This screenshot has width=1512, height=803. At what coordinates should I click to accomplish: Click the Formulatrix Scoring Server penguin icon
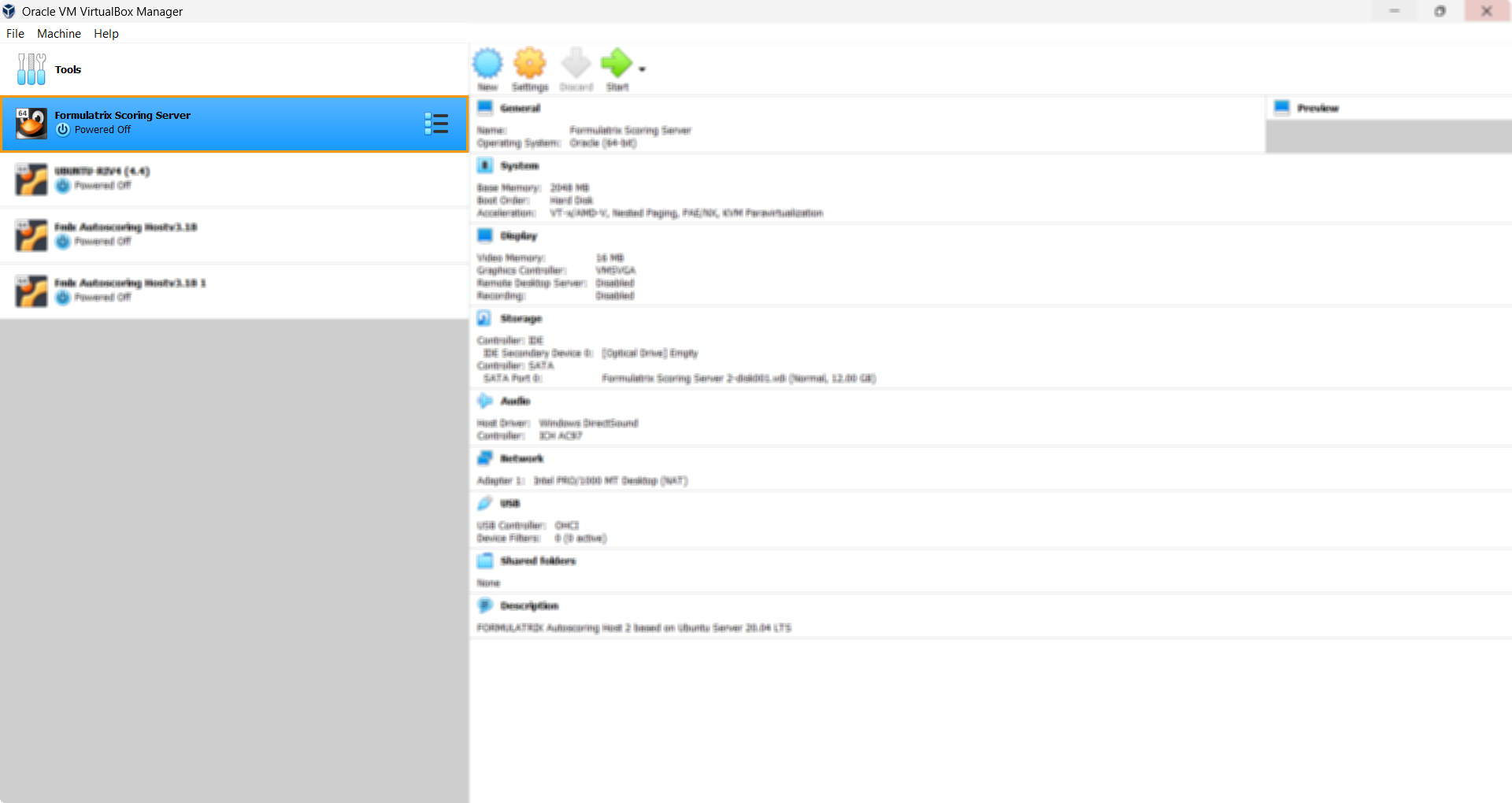[31, 124]
